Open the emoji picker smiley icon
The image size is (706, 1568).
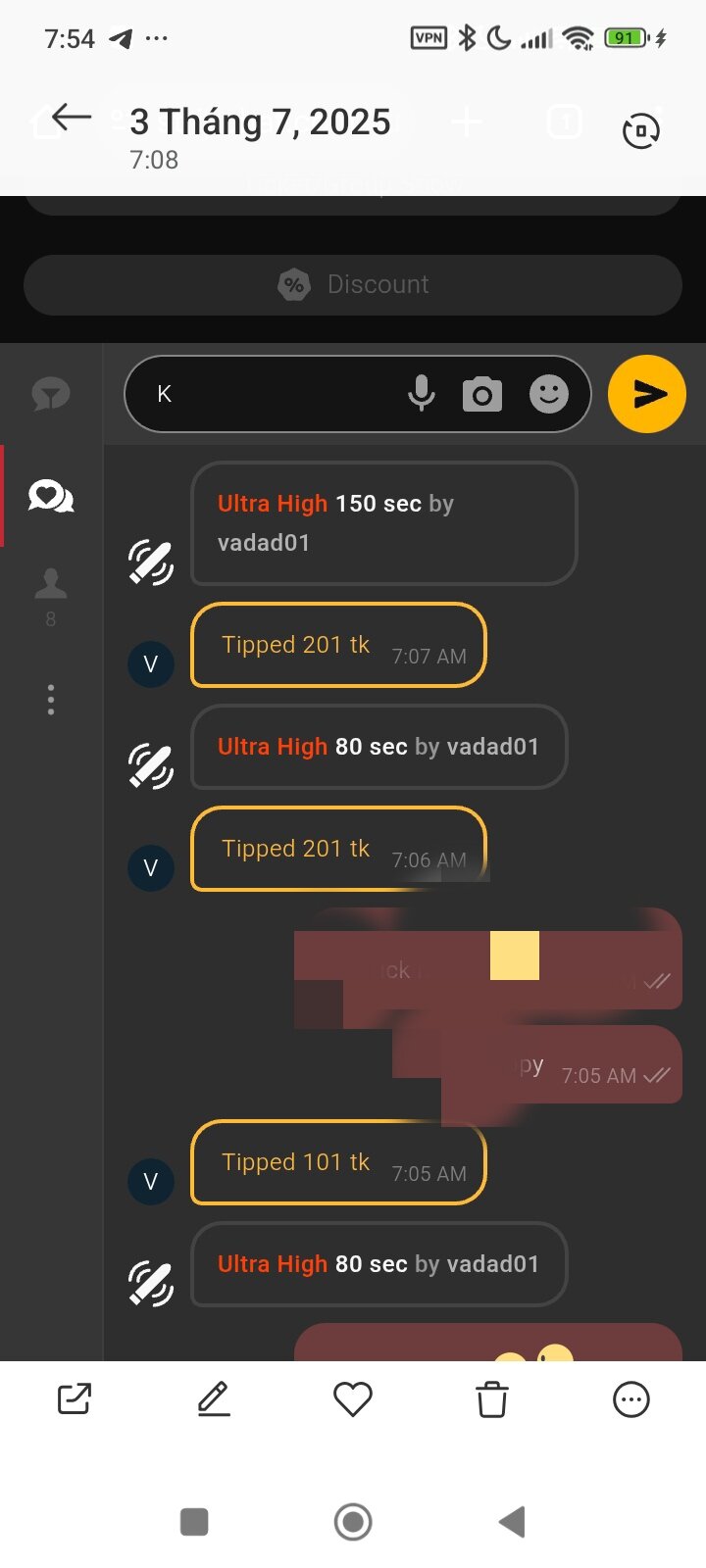click(549, 394)
